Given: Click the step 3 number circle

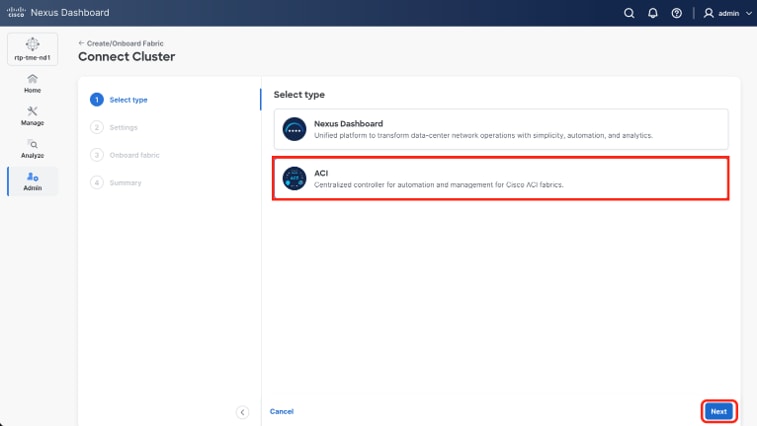Looking at the screenshot, I should click(x=97, y=155).
